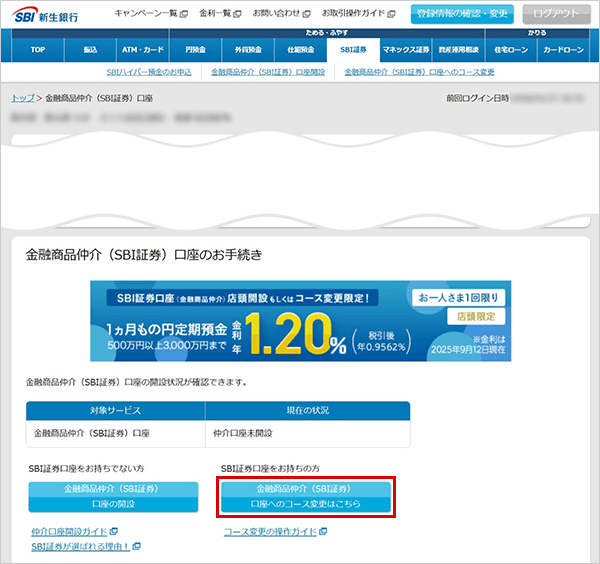Screen dimensions: 600x564
Task: Click external-window icon beside 仲介口座開設ガイド
Action: [114, 531]
